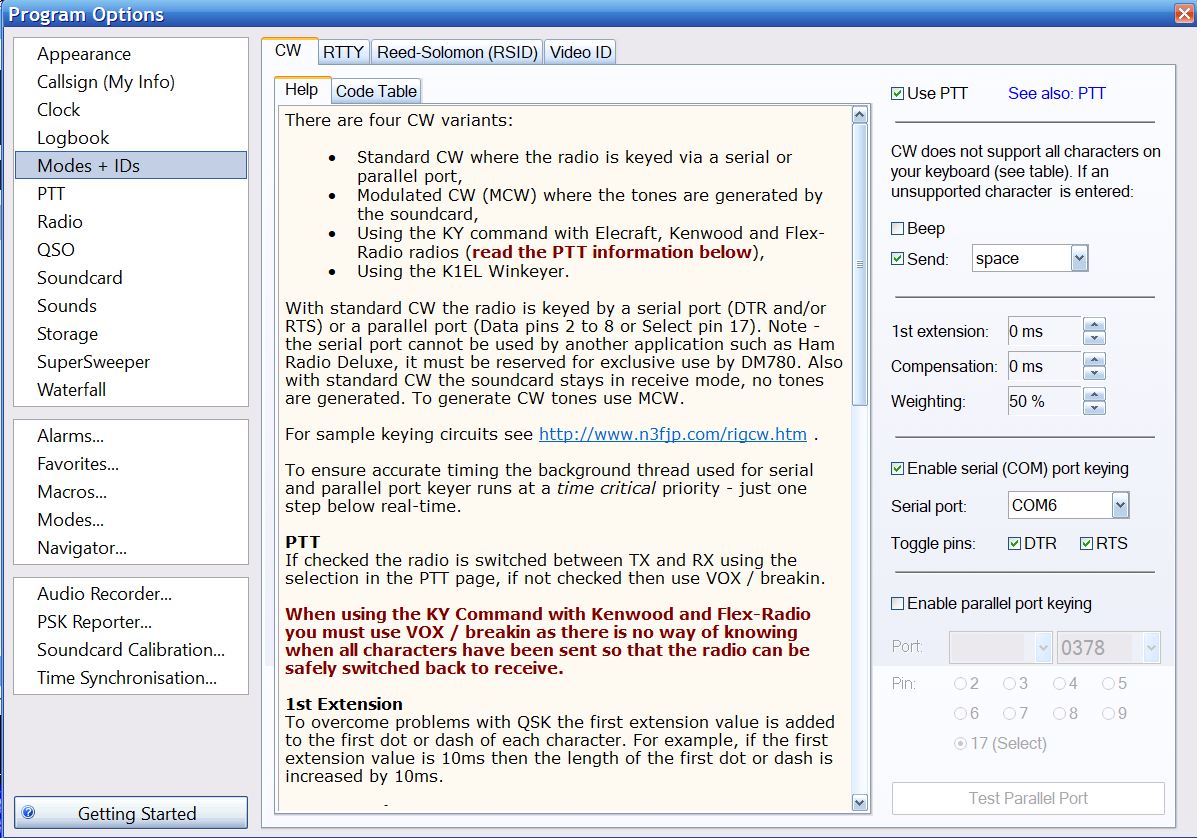Screen dimensions: 1197x838
Task: Uncheck the DTR toggle pin
Action: click(1015, 543)
